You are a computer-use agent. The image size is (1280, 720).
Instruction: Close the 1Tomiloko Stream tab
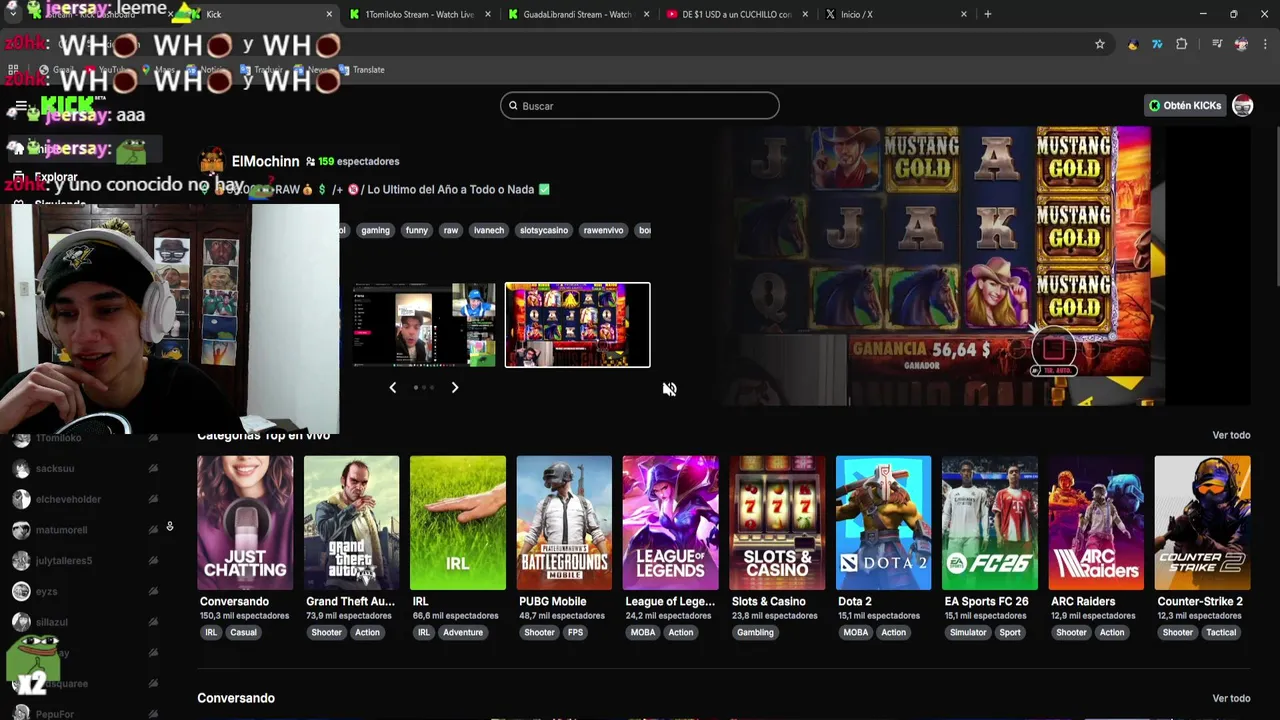(x=488, y=14)
